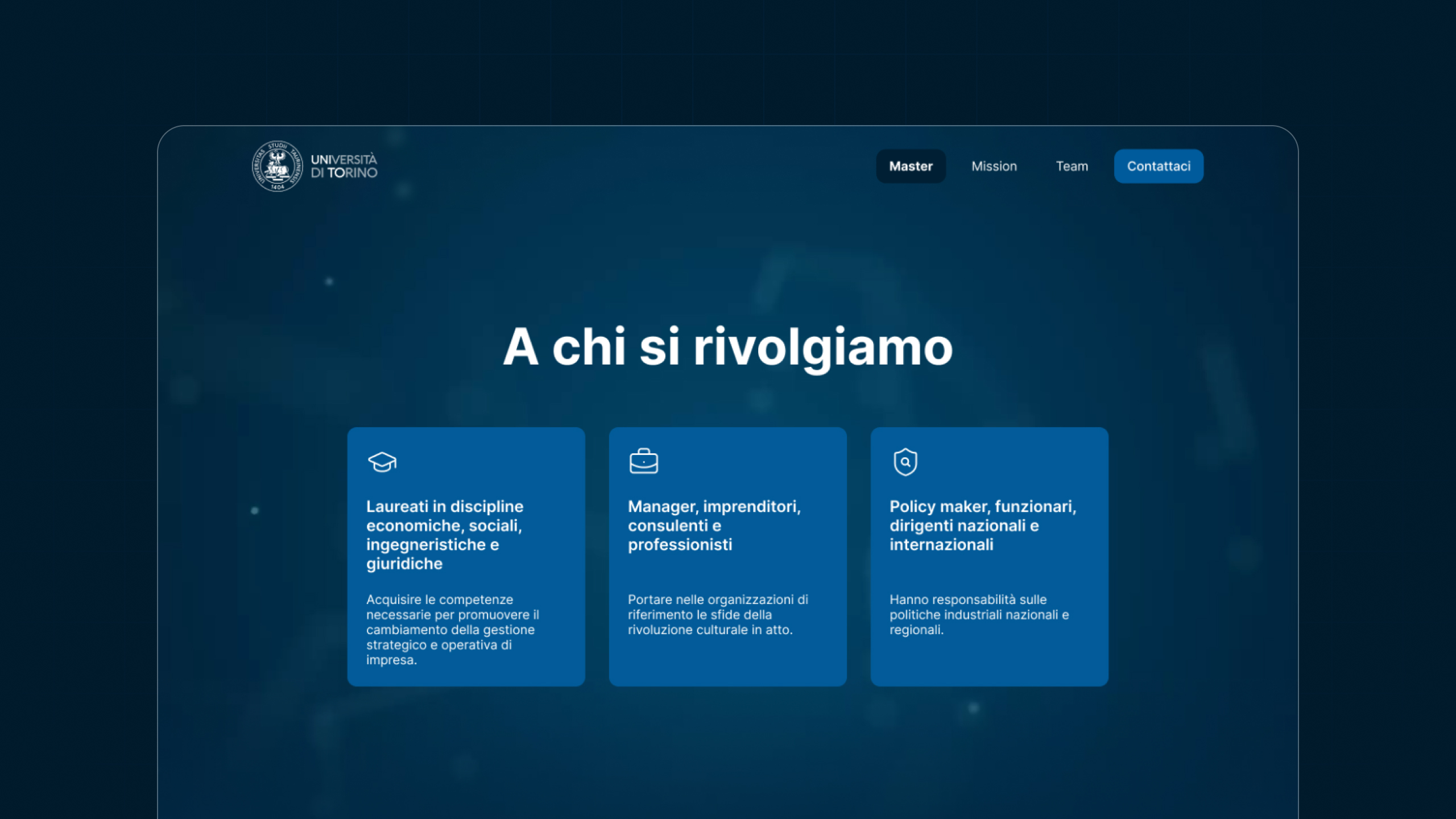Click the graduation cap icon

coord(382,462)
